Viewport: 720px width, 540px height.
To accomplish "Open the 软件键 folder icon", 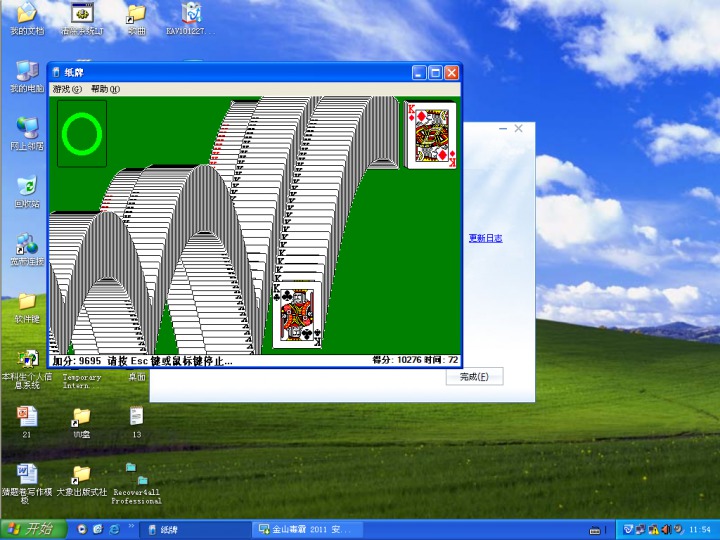I will click(27, 308).
